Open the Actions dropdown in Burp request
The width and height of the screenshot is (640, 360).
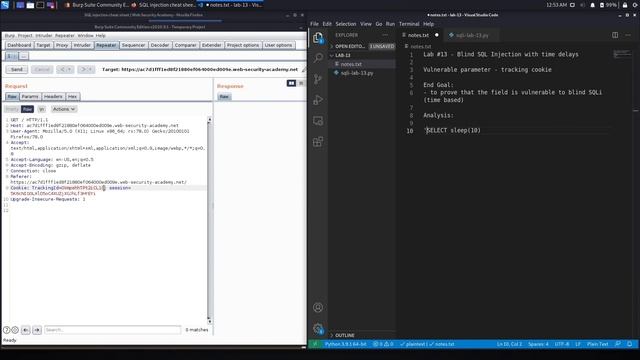(64, 109)
